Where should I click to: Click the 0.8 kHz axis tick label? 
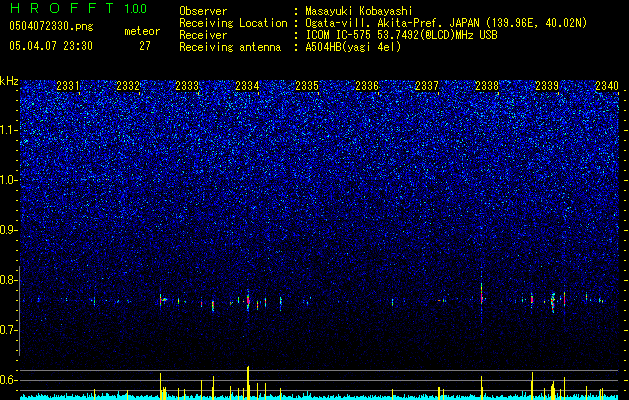click(9, 280)
